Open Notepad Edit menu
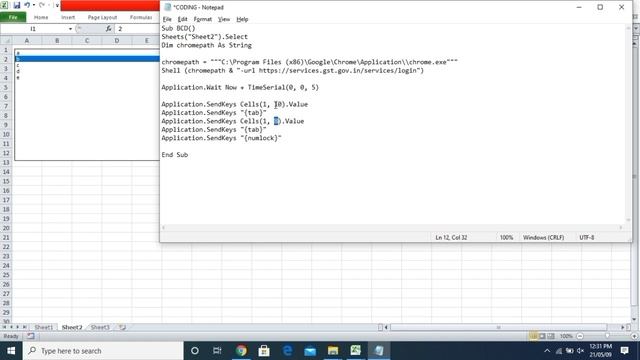The width and height of the screenshot is (640, 360). pyautogui.click(x=182, y=19)
